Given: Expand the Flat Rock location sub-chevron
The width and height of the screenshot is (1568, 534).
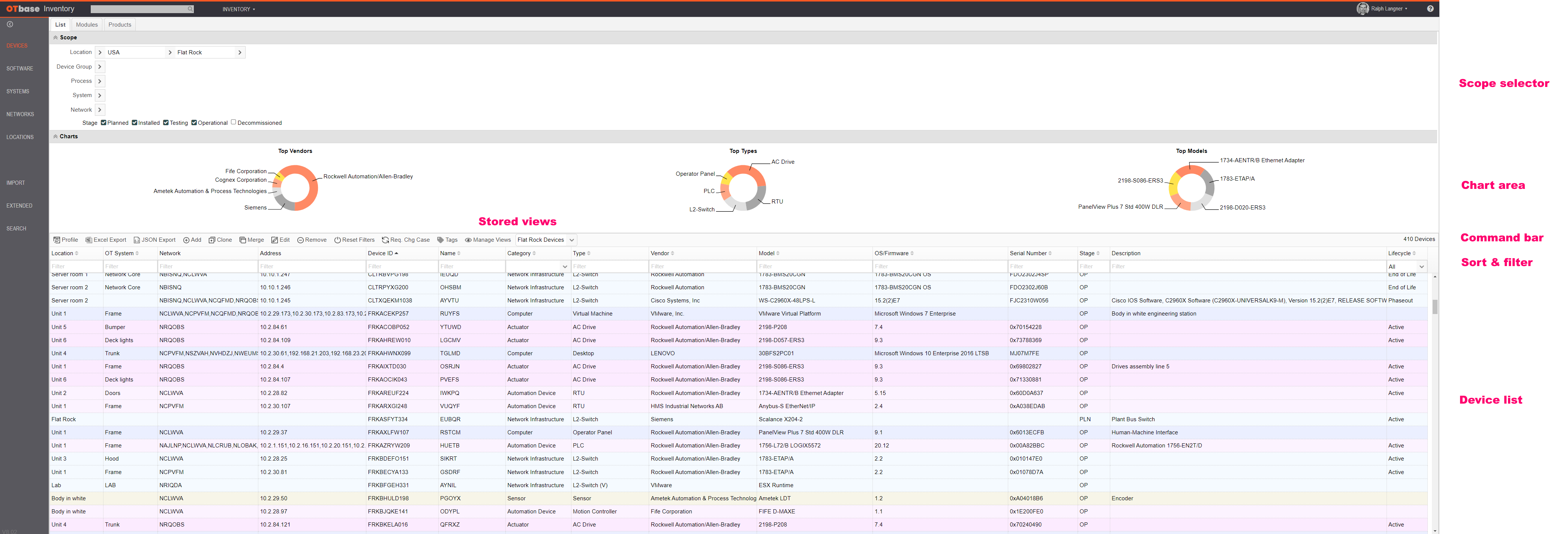Looking at the screenshot, I should coord(240,52).
